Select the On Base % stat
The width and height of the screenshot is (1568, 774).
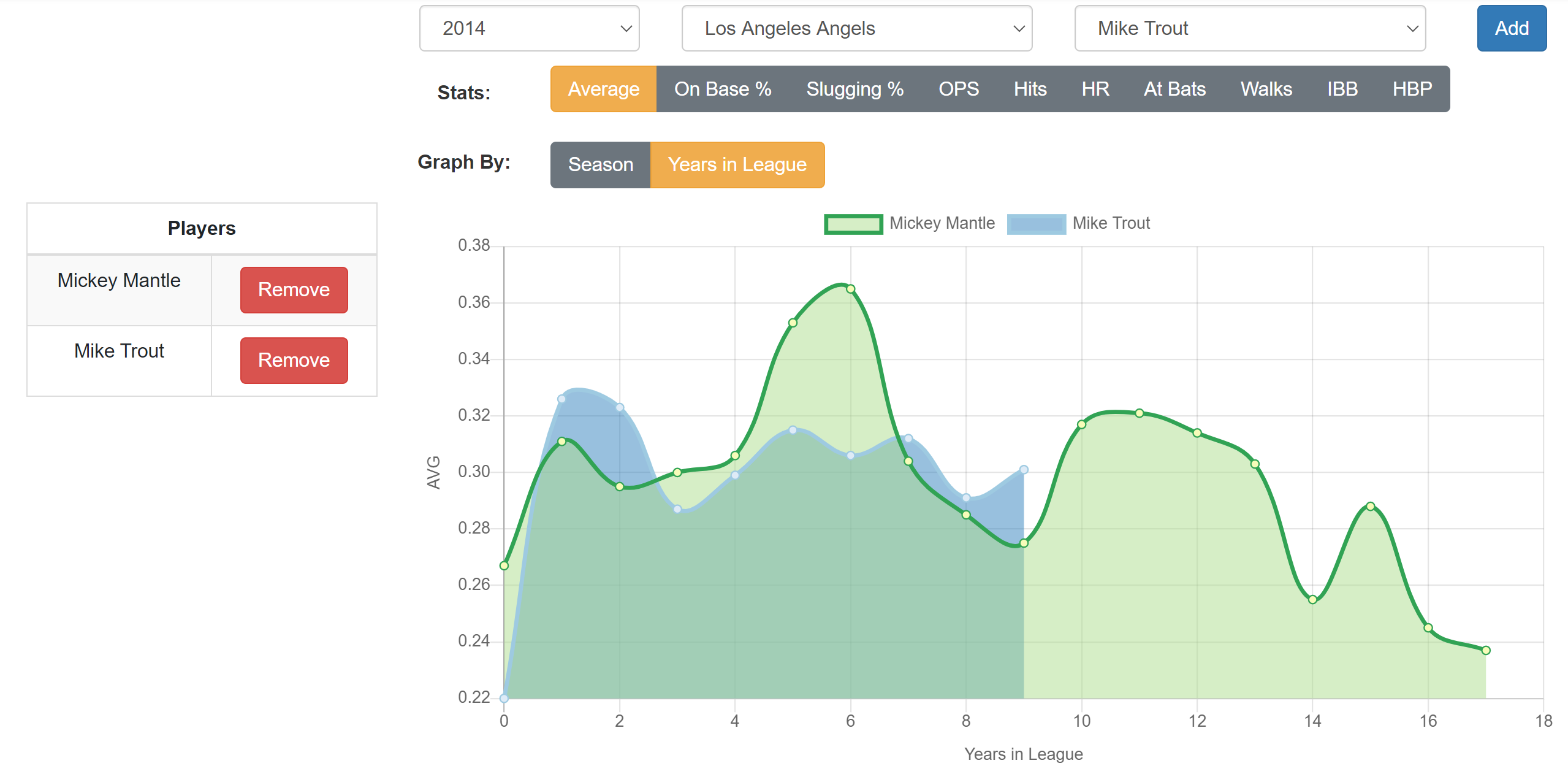point(723,89)
